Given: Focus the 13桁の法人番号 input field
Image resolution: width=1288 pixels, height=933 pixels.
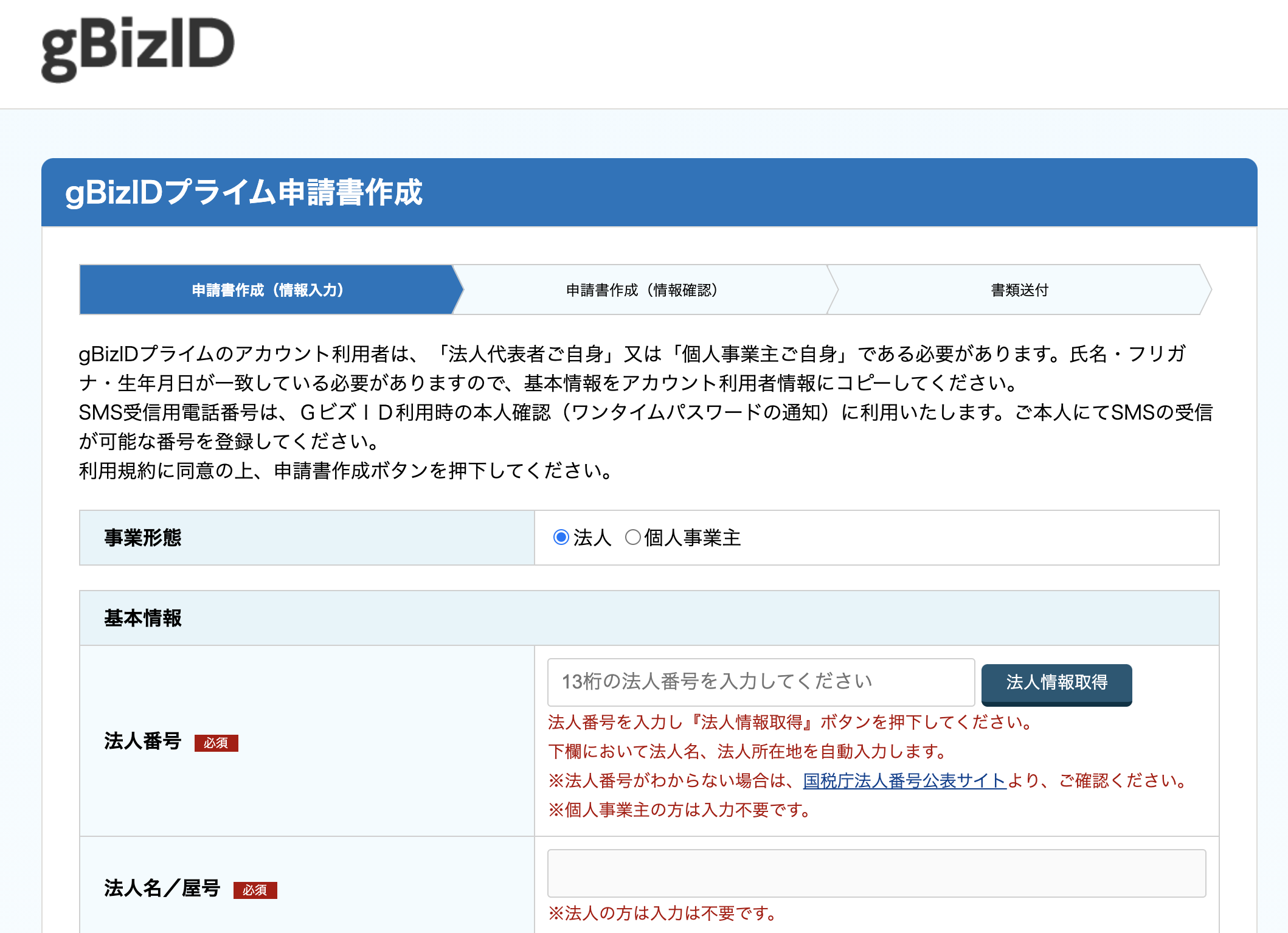Looking at the screenshot, I should pyautogui.click(x=760, y=682).
